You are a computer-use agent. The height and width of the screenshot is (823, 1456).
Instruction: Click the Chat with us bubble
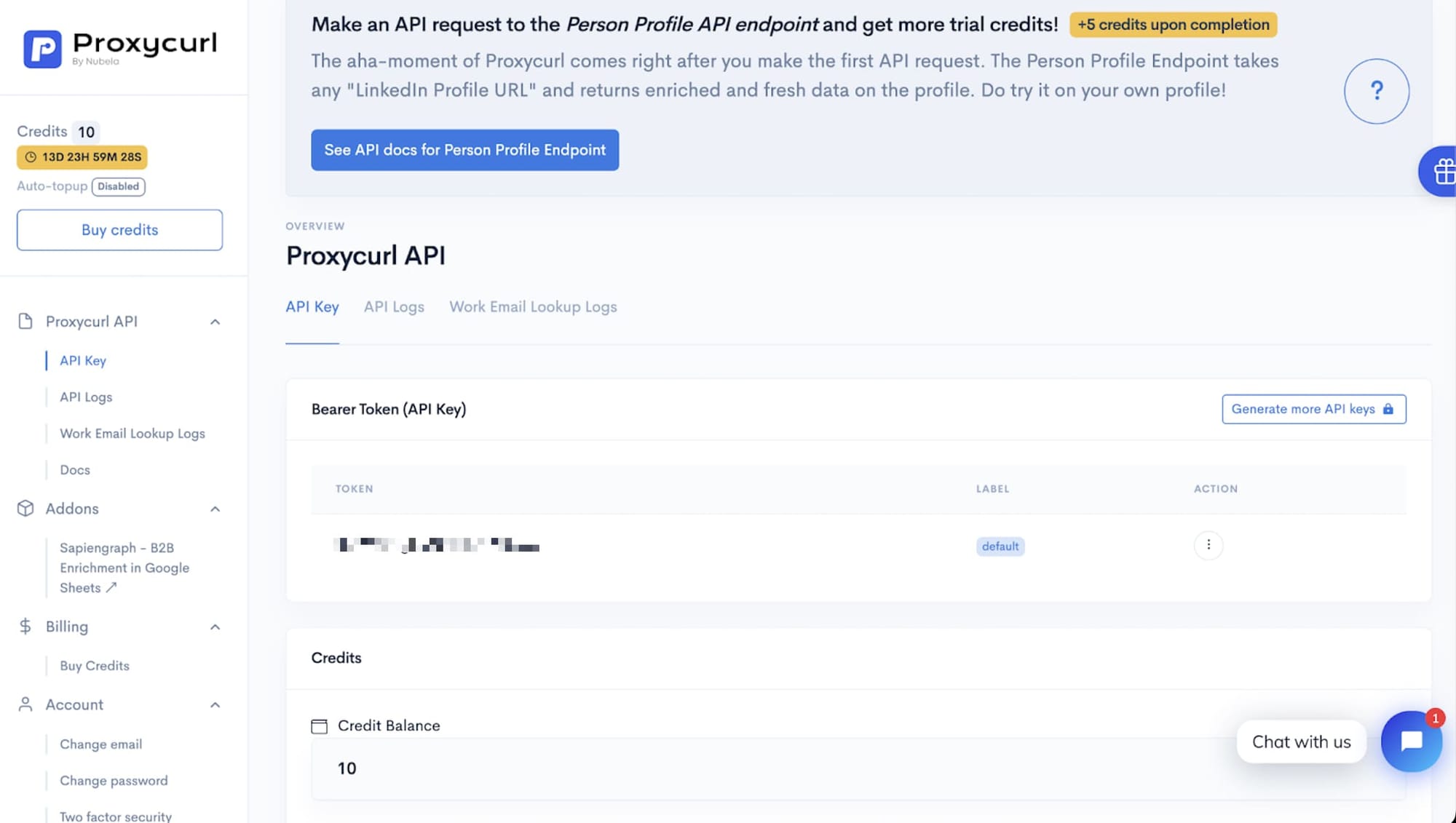(1301, 742)
